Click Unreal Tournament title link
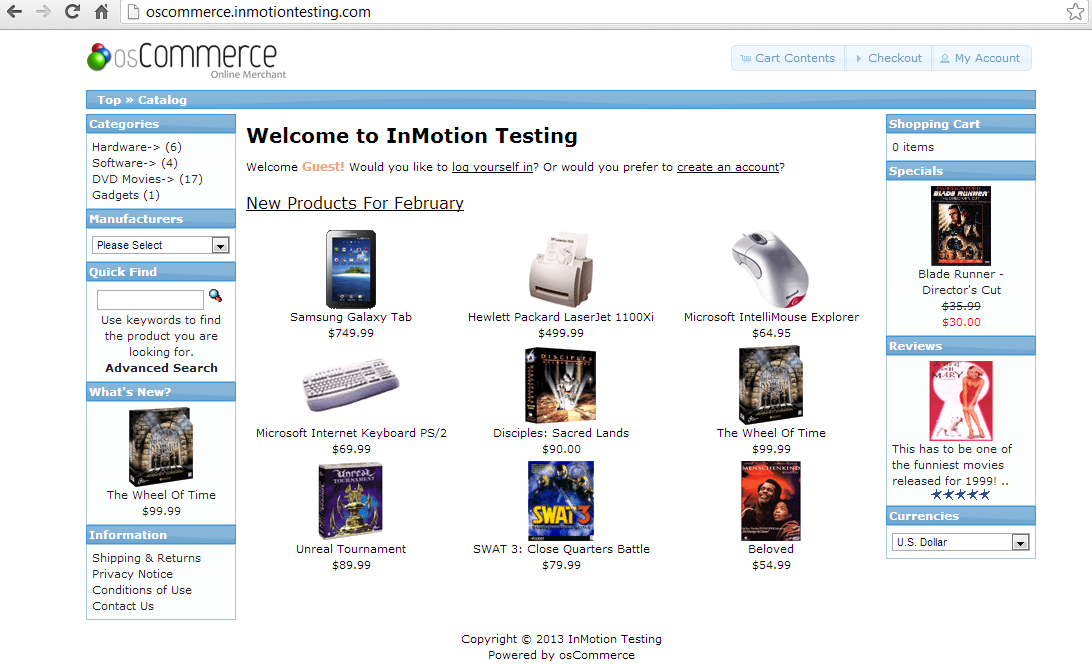1092x664 pixels. pos(351,549)
